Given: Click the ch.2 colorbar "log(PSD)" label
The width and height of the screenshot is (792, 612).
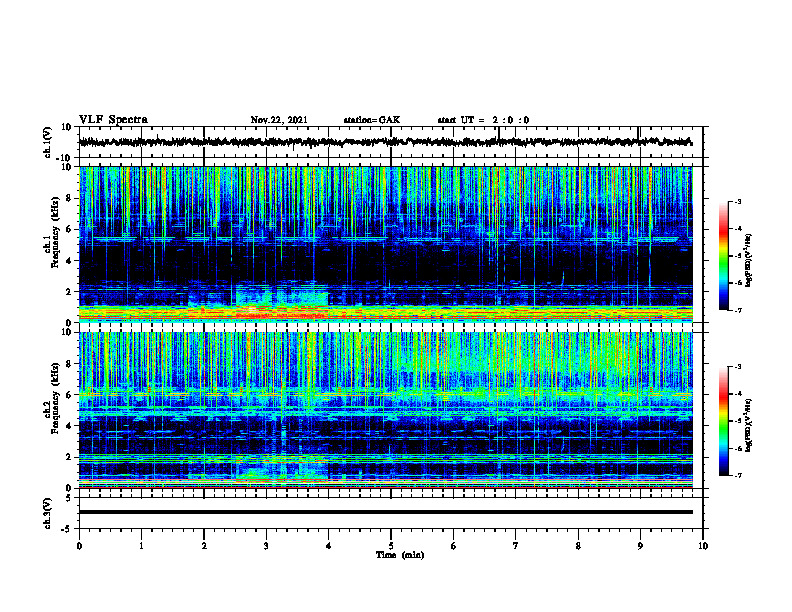Looking at the screenshot, I should 749,426.
